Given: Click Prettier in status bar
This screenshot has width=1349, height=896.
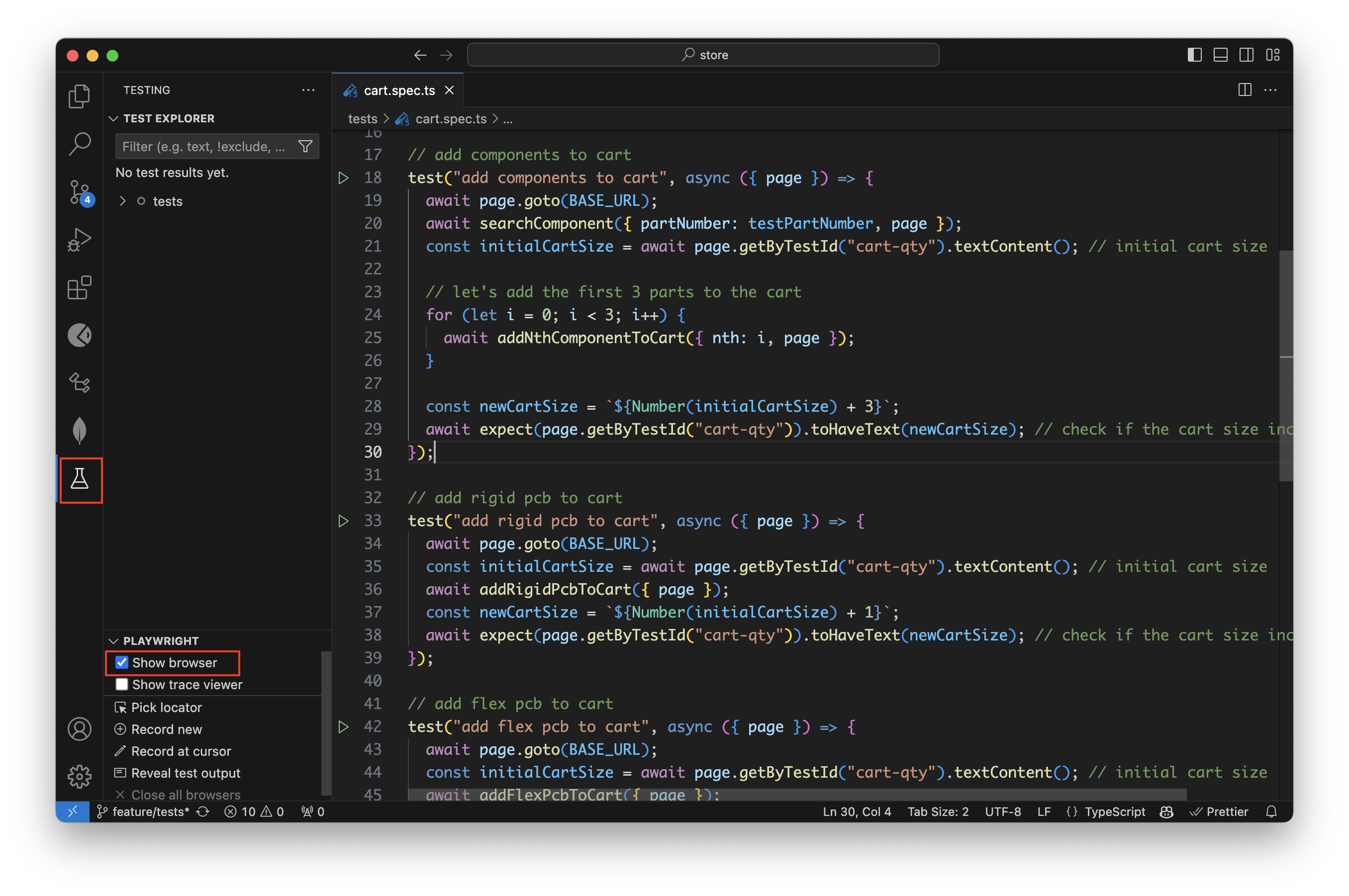Looking at the screenshot, I should click(x=1219, y=811).
